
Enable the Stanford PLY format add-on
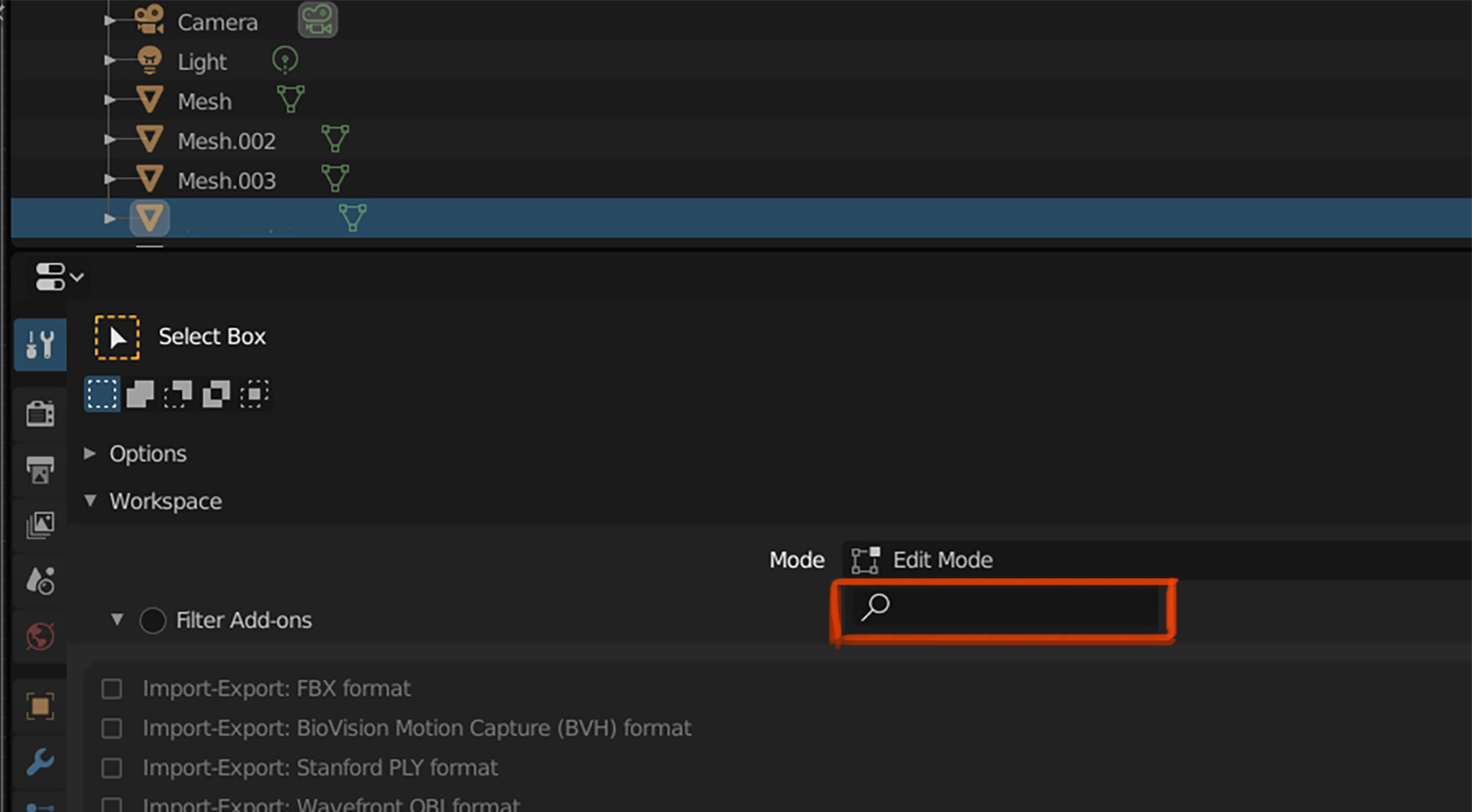coord(112,768)
